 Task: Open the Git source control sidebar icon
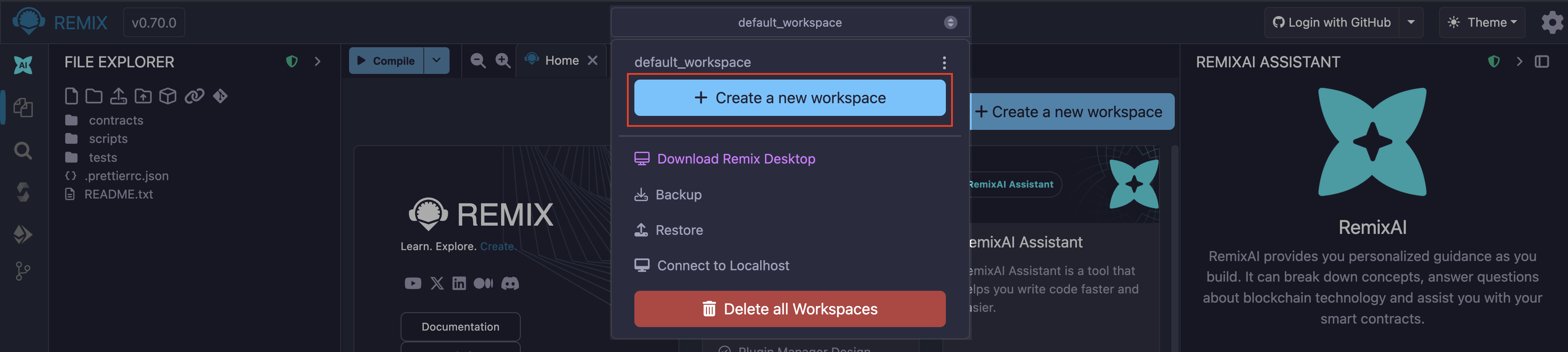pyautogui.click(x=23, y=272)
